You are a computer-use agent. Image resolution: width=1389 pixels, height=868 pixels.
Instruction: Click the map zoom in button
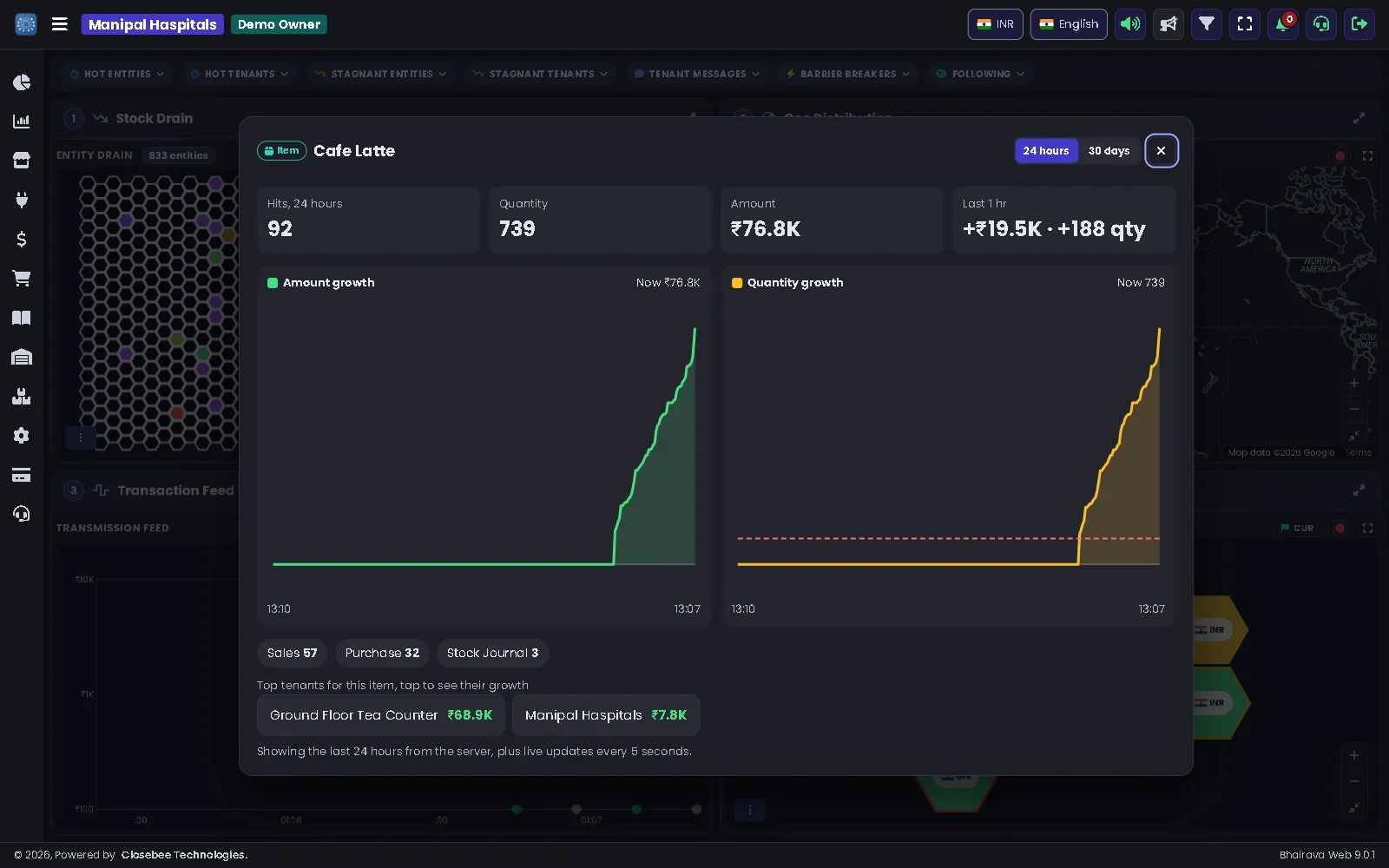[x=1353, y=383]
